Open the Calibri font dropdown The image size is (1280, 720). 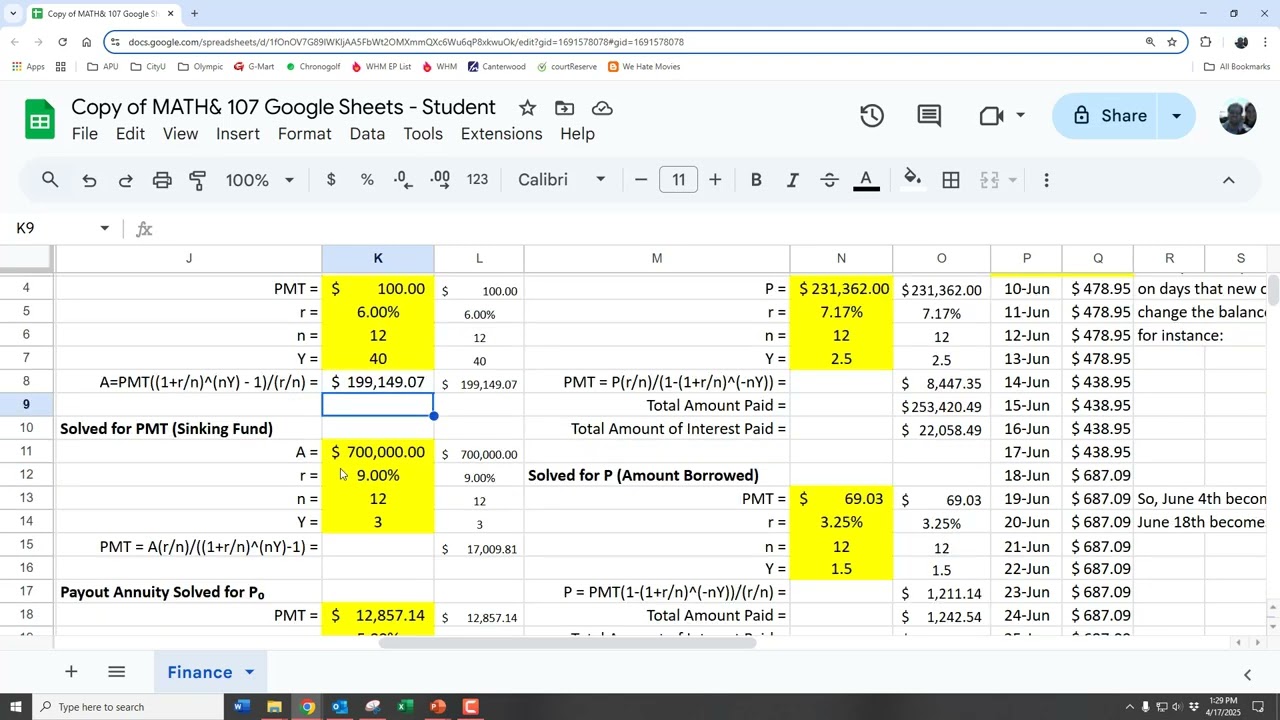pos(562,180)
